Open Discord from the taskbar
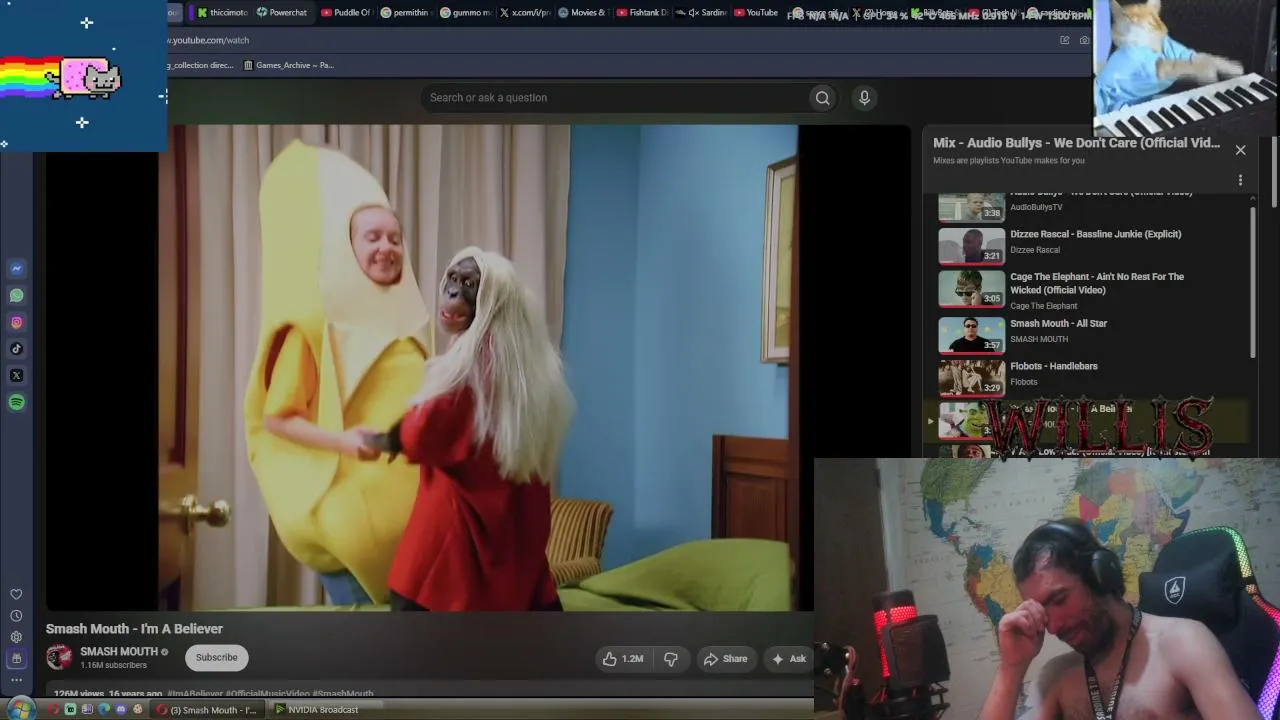 pyautogui.click(x=121, y=710)
